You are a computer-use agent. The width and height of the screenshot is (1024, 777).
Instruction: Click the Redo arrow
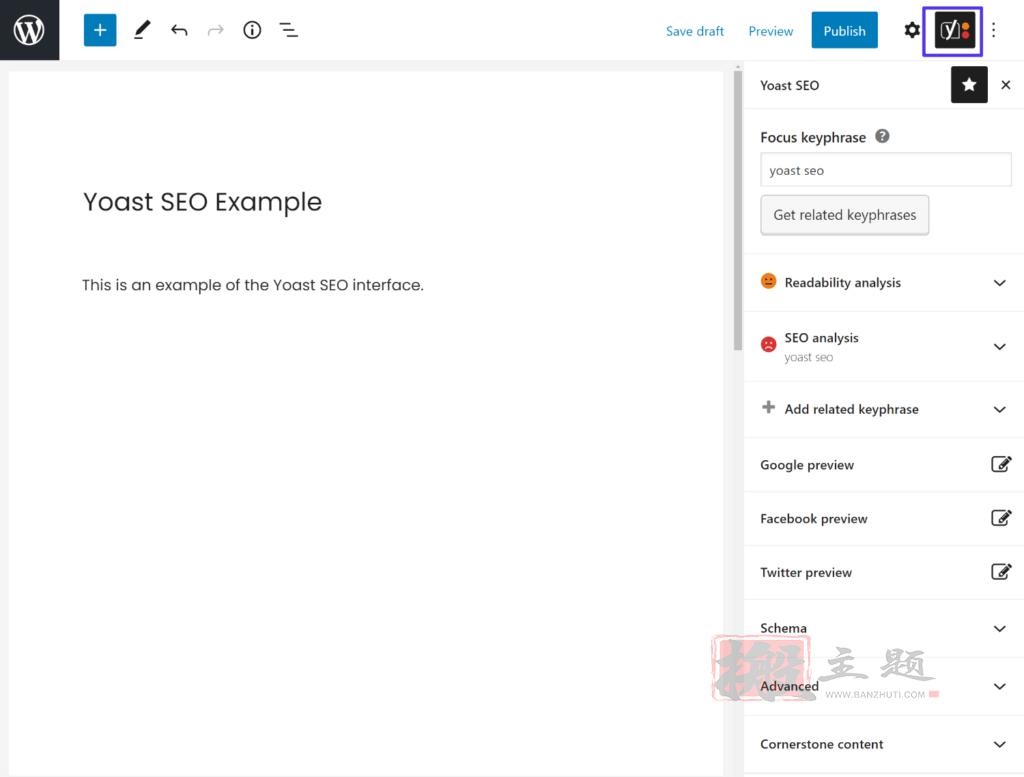(x=216, y=30)
